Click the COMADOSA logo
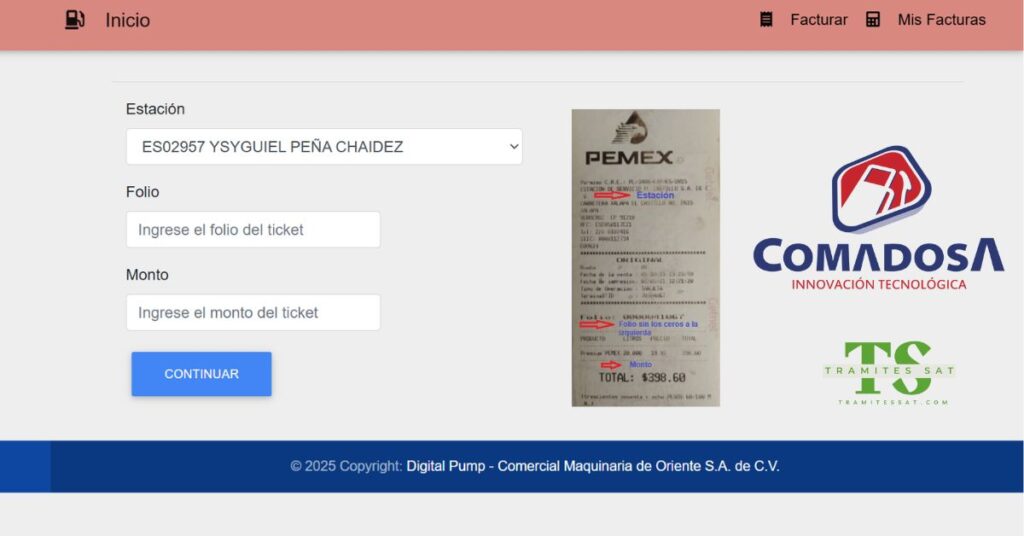Screen dimensions: 1024x536 coord(878,218)
